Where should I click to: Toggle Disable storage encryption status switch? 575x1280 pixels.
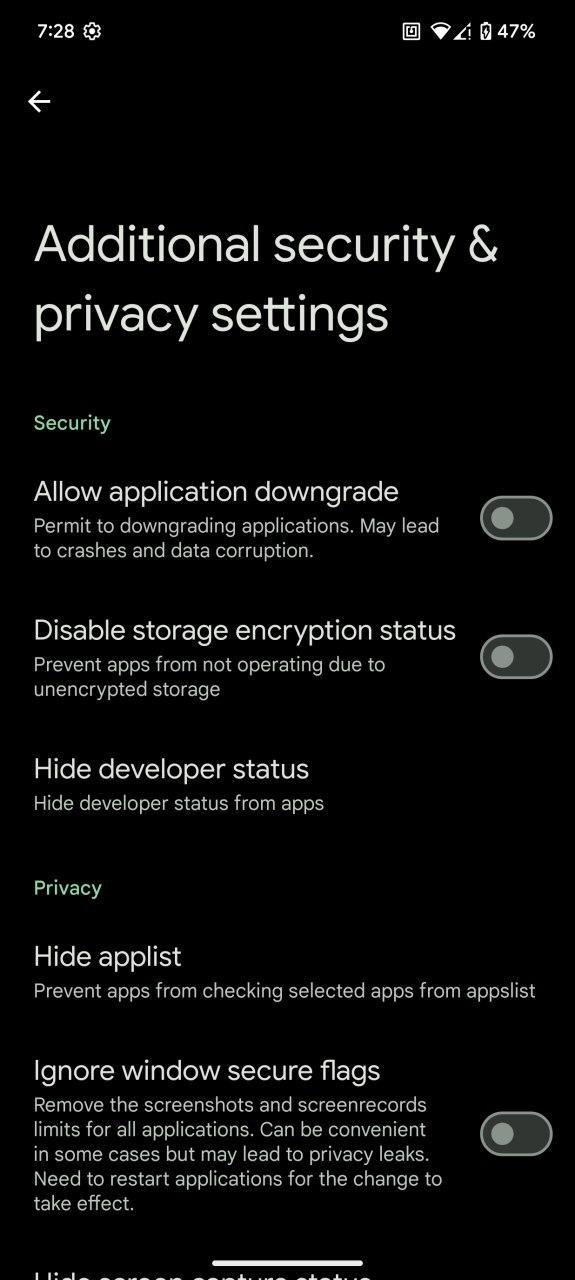click(516, 657)
